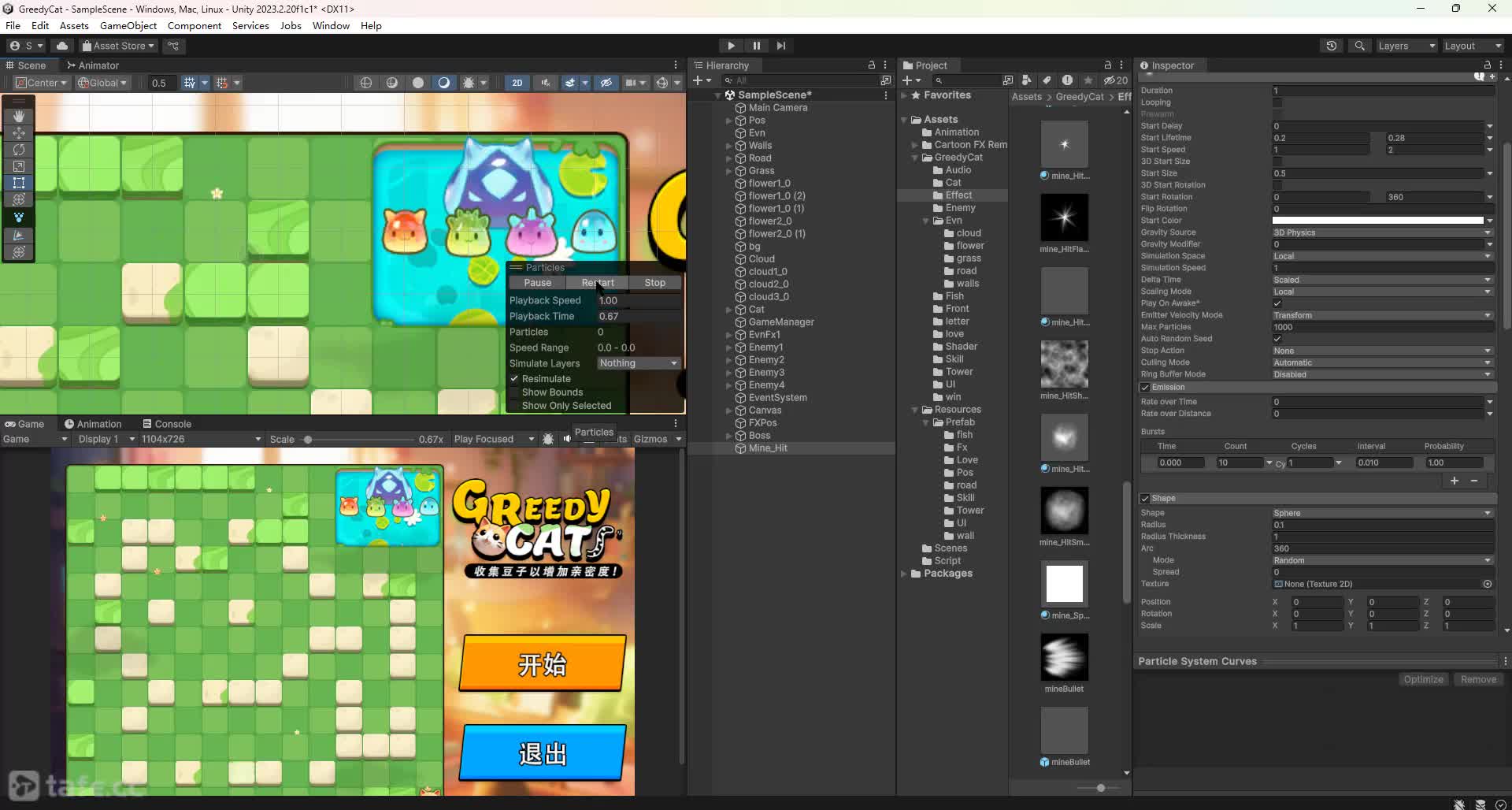
Task: Toggle the 3D Start Rotation checkbox
Action: pos(1277,185)
